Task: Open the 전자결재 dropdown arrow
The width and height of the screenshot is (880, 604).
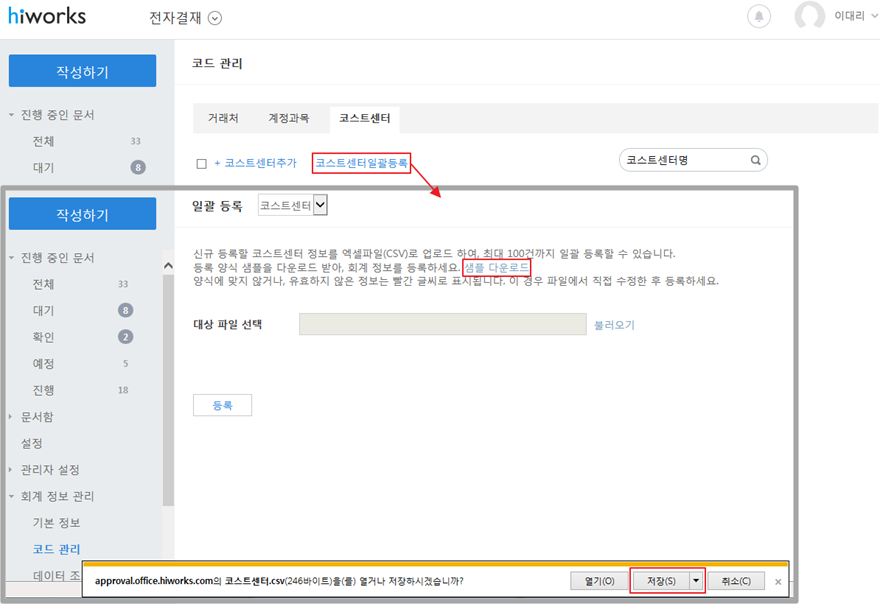Action: (x=215, y=17)
